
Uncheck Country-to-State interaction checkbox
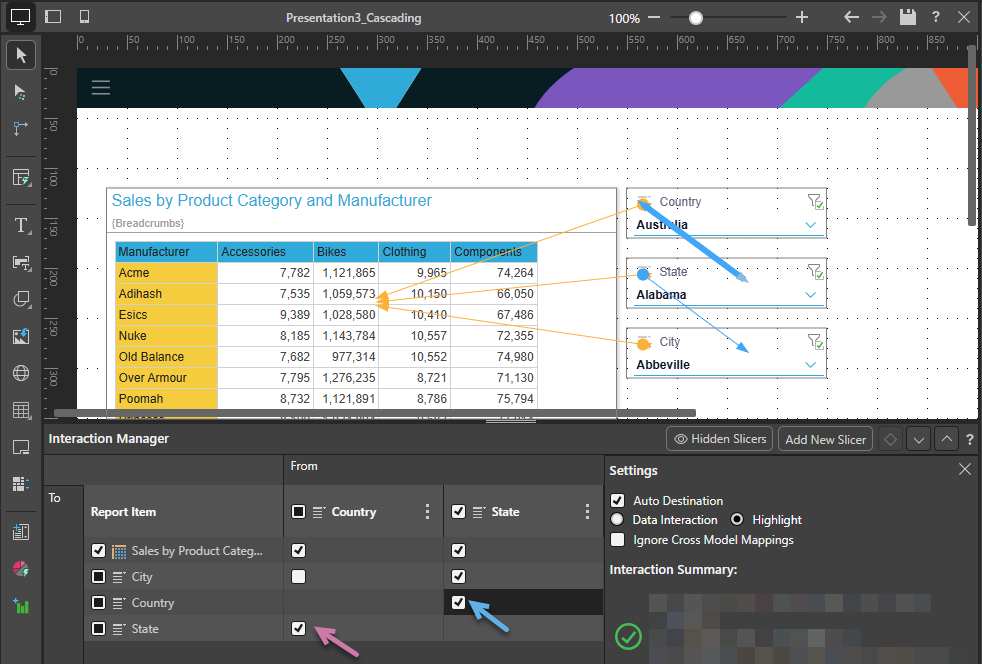pos(299,628)
